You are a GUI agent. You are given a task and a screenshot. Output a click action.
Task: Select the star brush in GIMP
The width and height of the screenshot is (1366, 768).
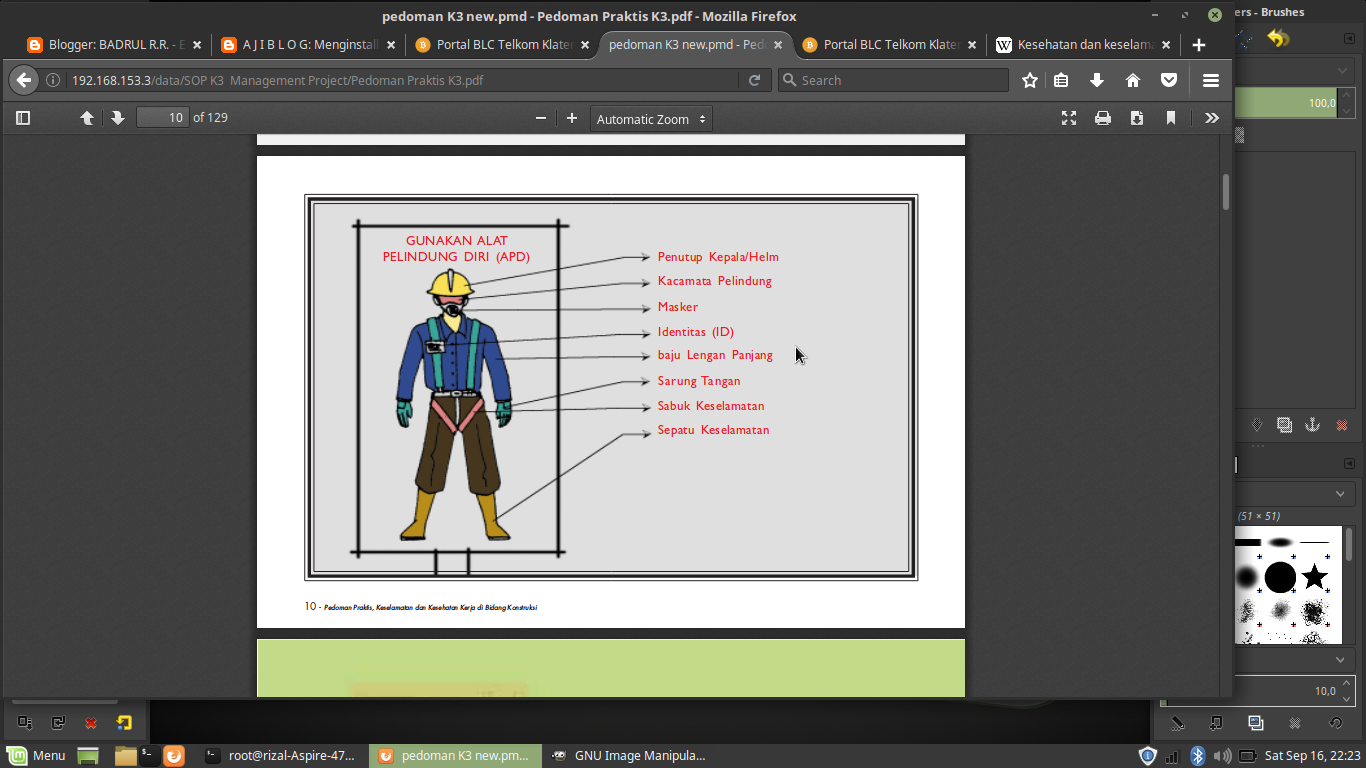pos(1314,577)
